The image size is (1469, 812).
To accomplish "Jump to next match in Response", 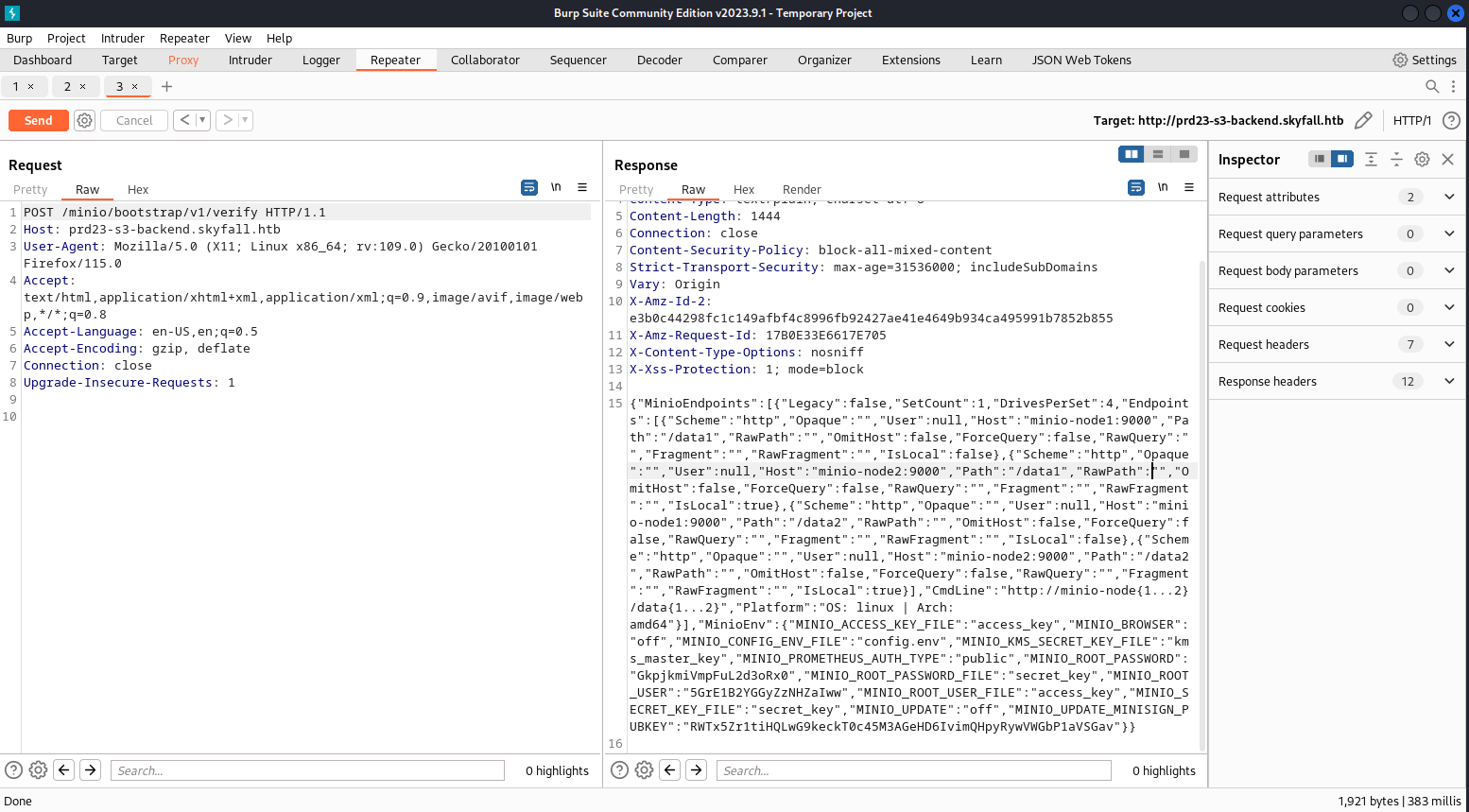I will 697,769.
